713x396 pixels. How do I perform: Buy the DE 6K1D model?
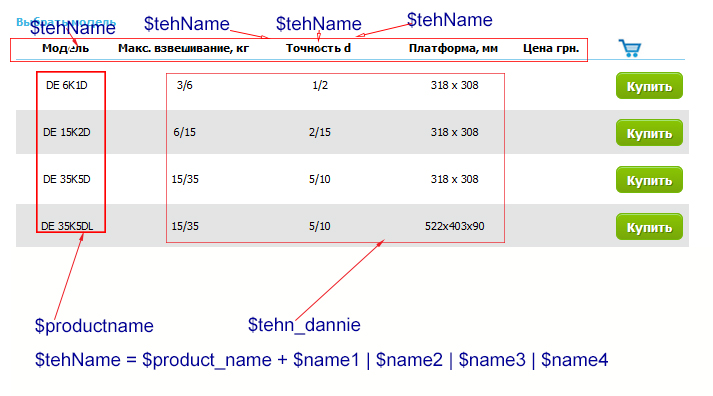point(649,86)
